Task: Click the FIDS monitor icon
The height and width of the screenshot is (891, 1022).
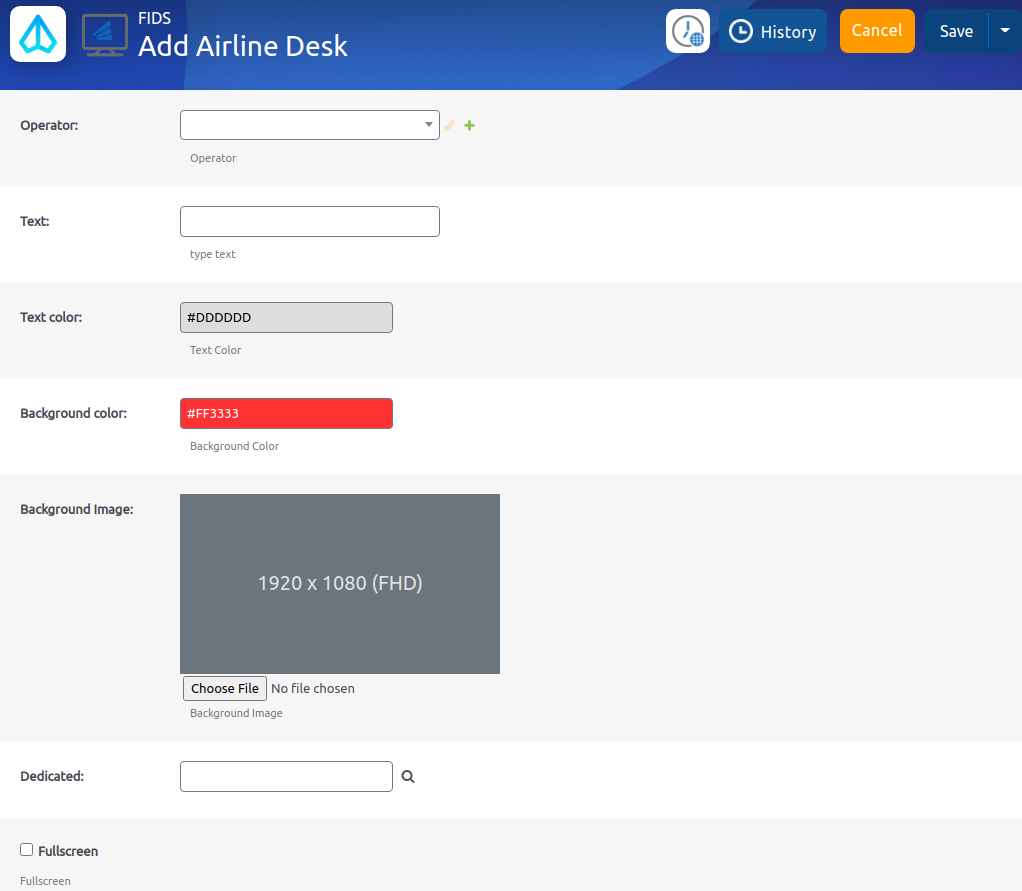Action: click(x=104, y=35)
